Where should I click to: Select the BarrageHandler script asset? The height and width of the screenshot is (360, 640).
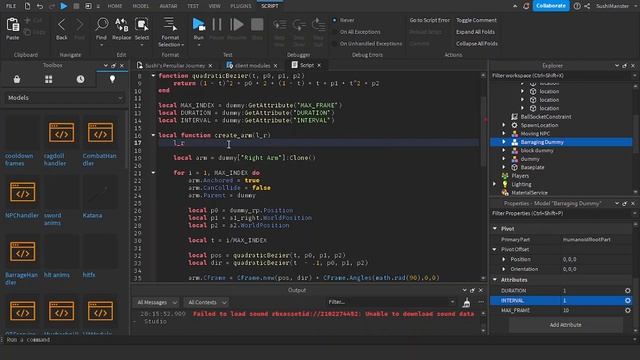[x=22, y=251]
